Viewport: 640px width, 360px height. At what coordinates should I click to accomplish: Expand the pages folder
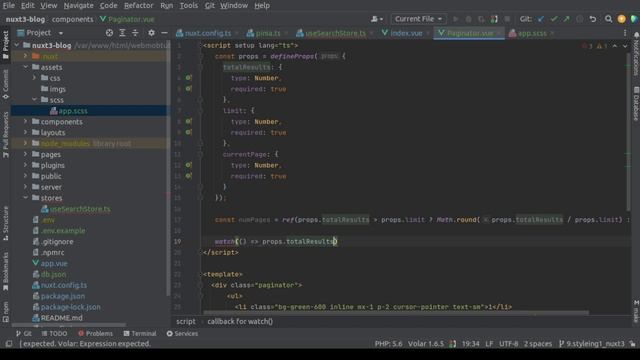[x=26, y=154]
